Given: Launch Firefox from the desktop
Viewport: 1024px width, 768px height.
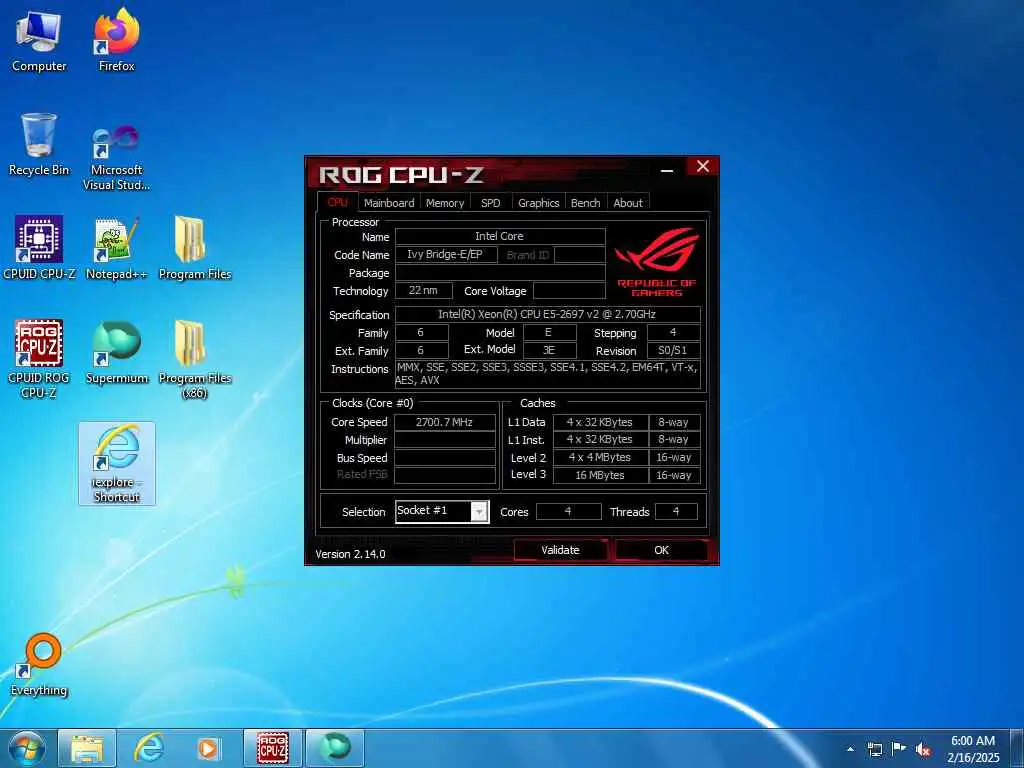Looking at the screenshot, I should tap(117, 41).
